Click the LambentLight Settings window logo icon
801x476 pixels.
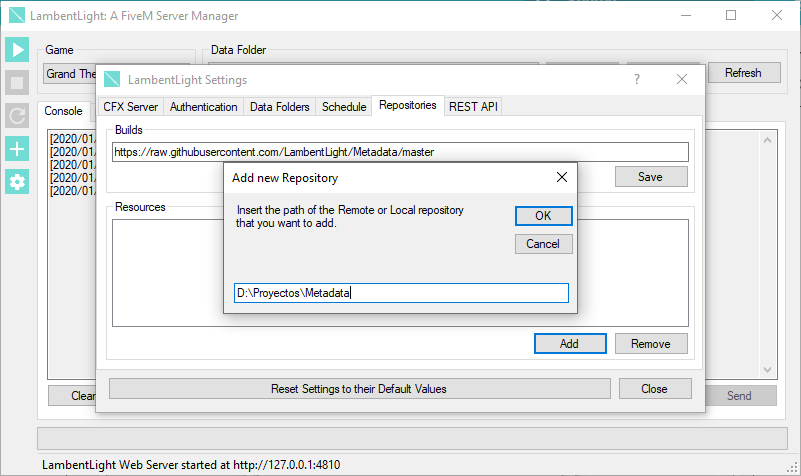(112, 79)
